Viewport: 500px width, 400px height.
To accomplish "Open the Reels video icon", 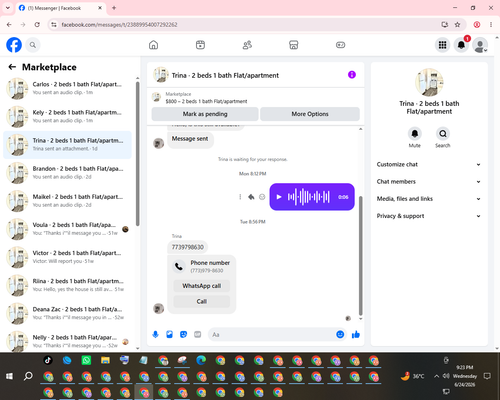I will [200, 45].
